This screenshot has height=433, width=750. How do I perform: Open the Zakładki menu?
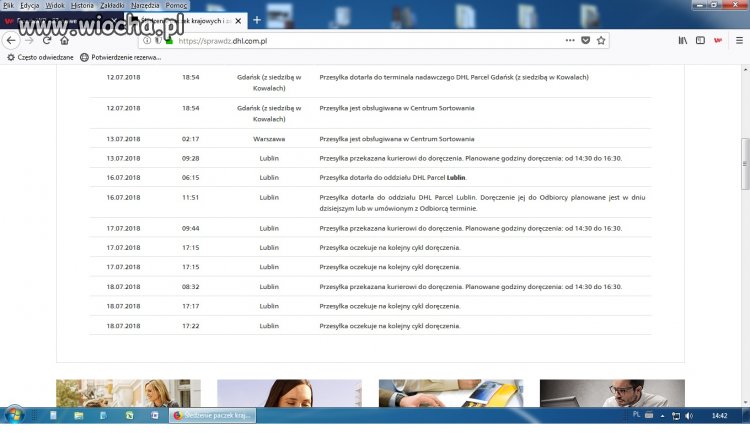click(112, 5)
